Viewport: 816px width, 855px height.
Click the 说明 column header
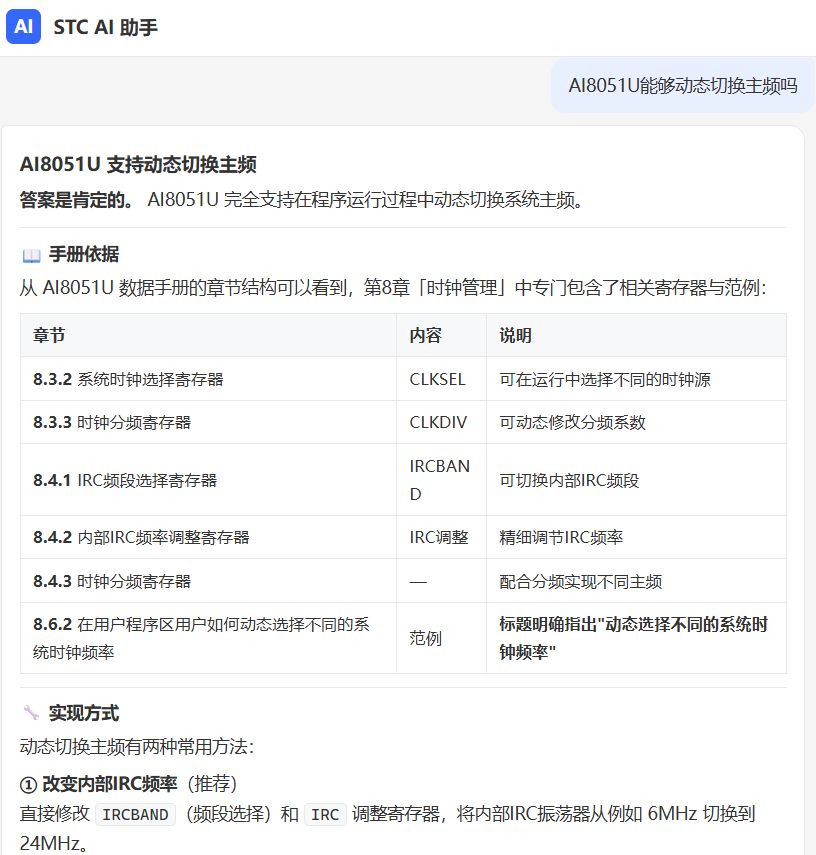point(515,335)
